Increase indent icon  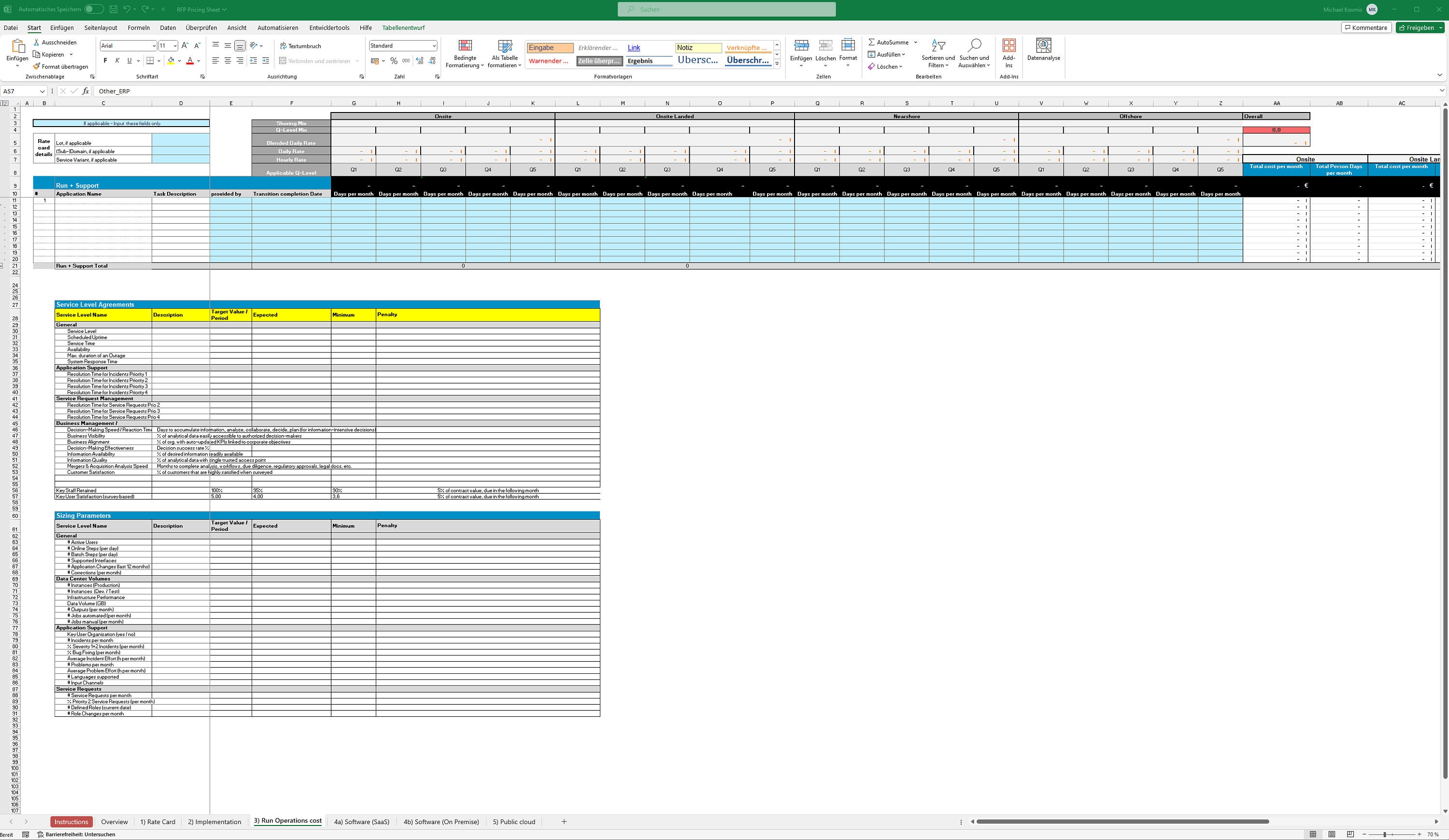click(266, 61)
